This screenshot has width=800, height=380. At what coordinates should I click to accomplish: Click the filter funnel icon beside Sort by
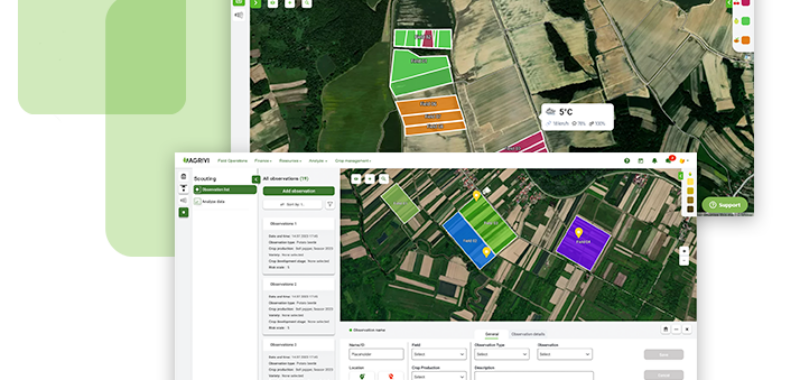coord(330,205)
